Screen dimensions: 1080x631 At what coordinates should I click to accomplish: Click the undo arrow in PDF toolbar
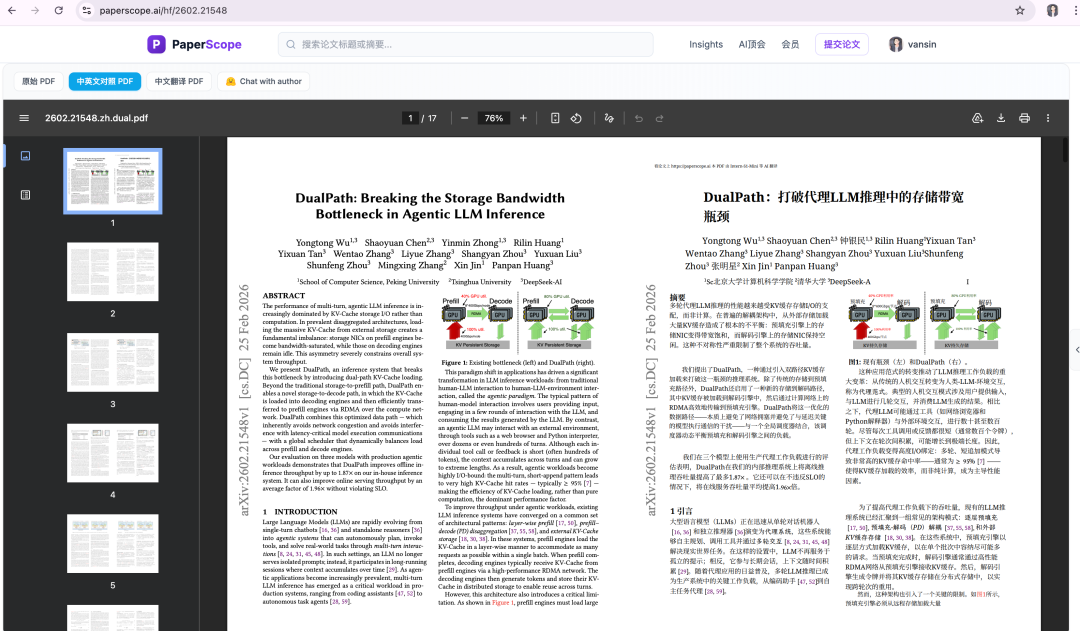638,118
